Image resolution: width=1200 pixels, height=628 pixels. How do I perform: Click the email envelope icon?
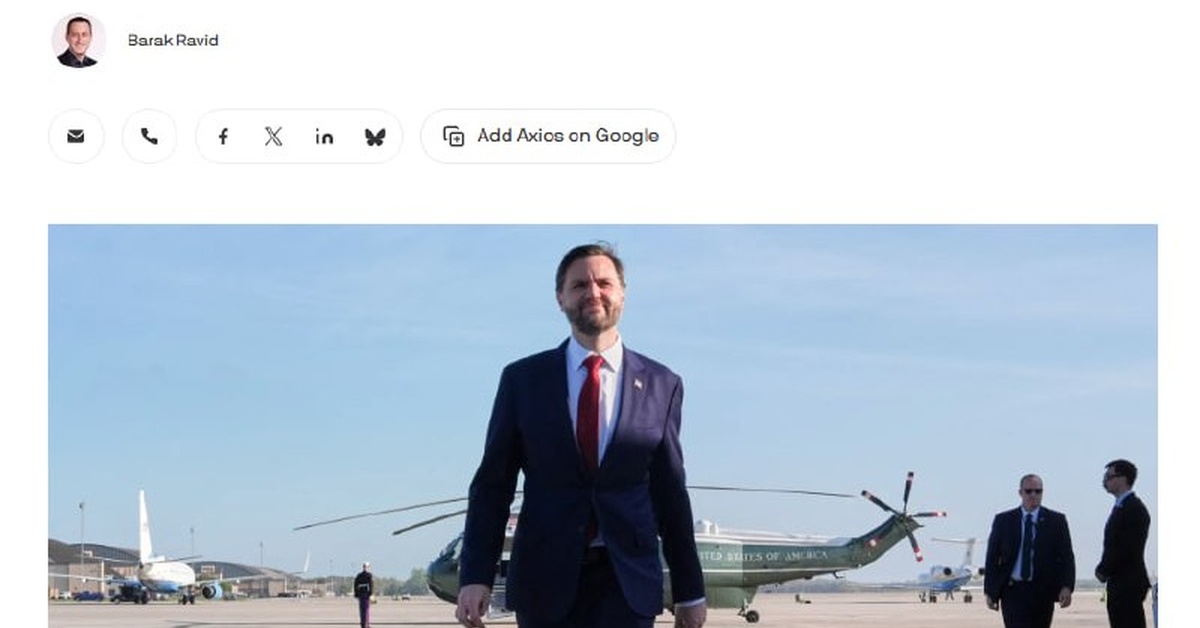(x=76, y=136)
